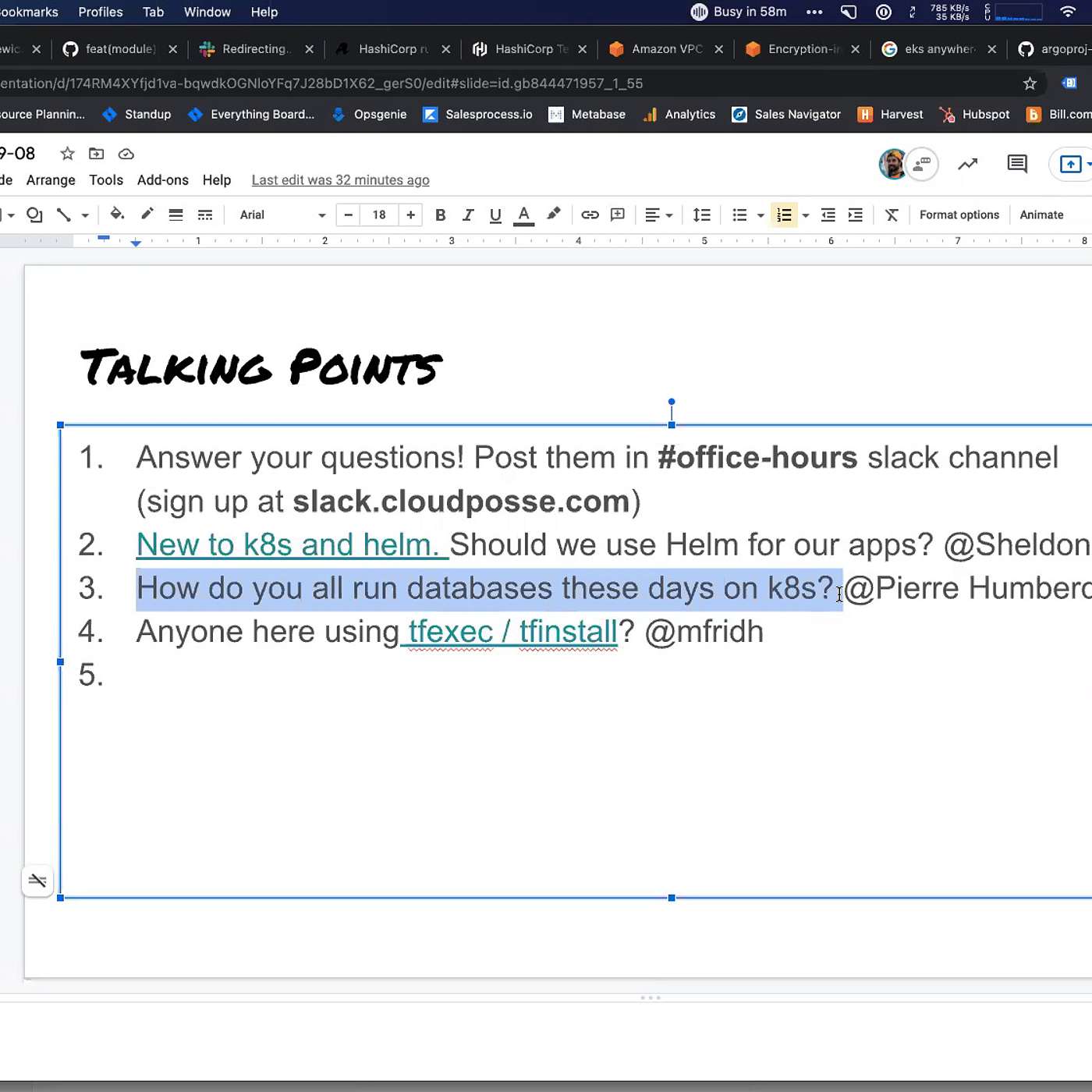Viewport: 1092px width, 1092px height.
Task: Toggle italic text formatting
Action: click(468, 215)
